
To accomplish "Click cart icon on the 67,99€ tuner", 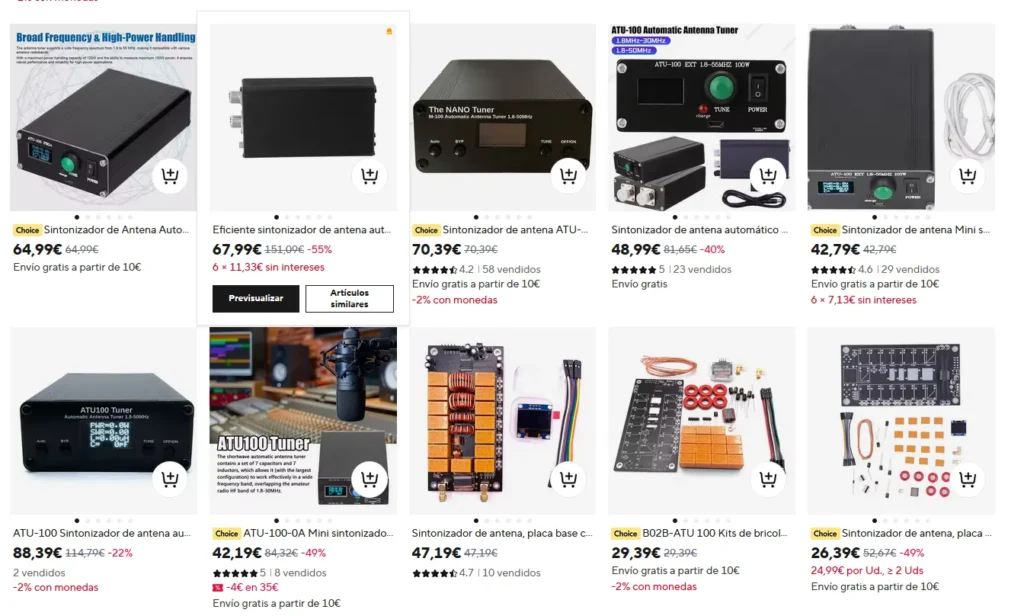I will (x=369, y=176).
